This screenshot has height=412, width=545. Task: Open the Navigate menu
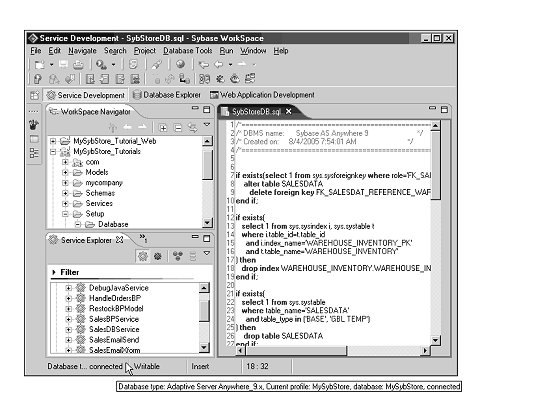pyautogui.click(x=82, y=51)
